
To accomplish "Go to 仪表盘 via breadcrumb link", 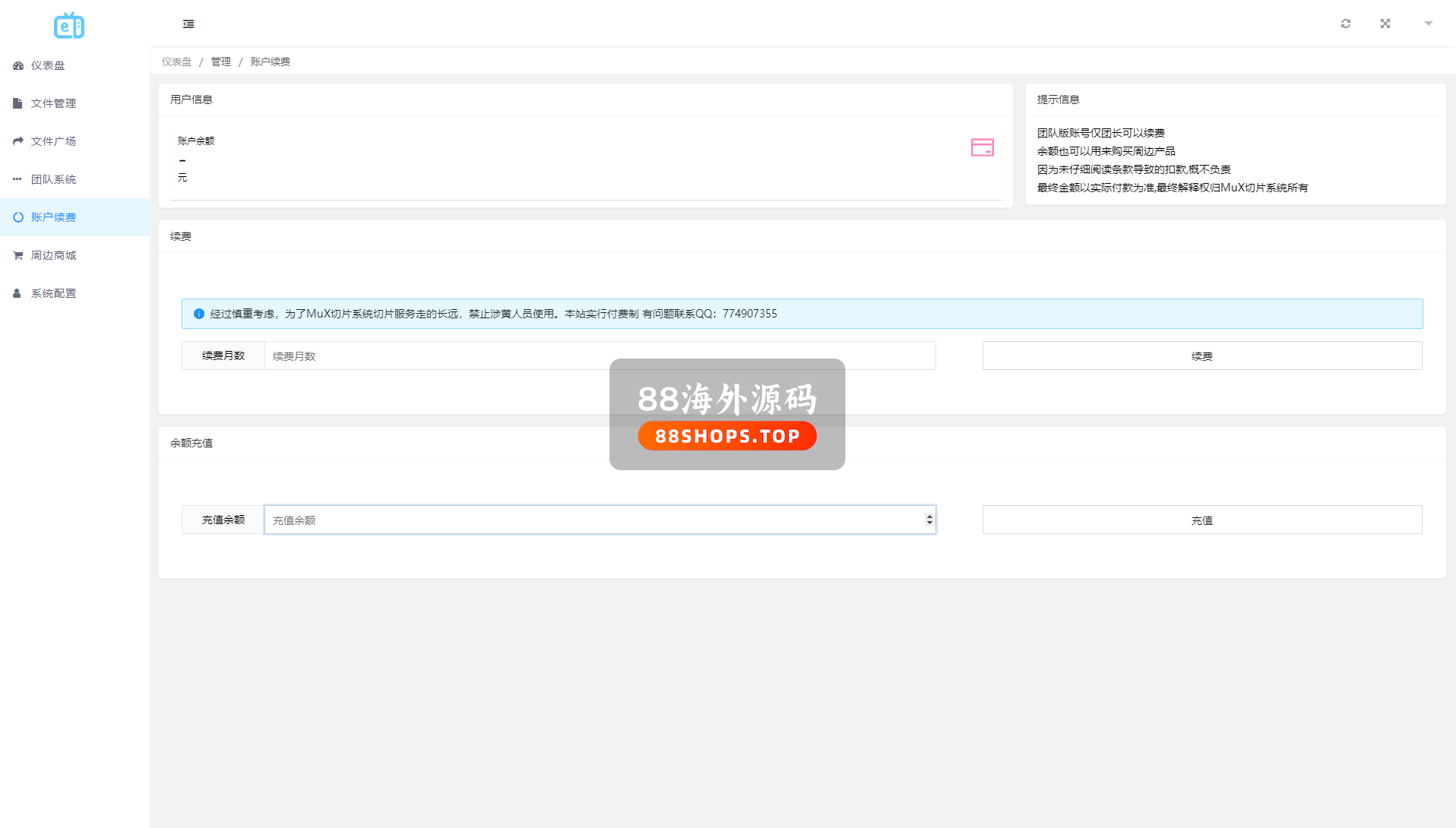I will pyautogui.click(x=176, y=62).
